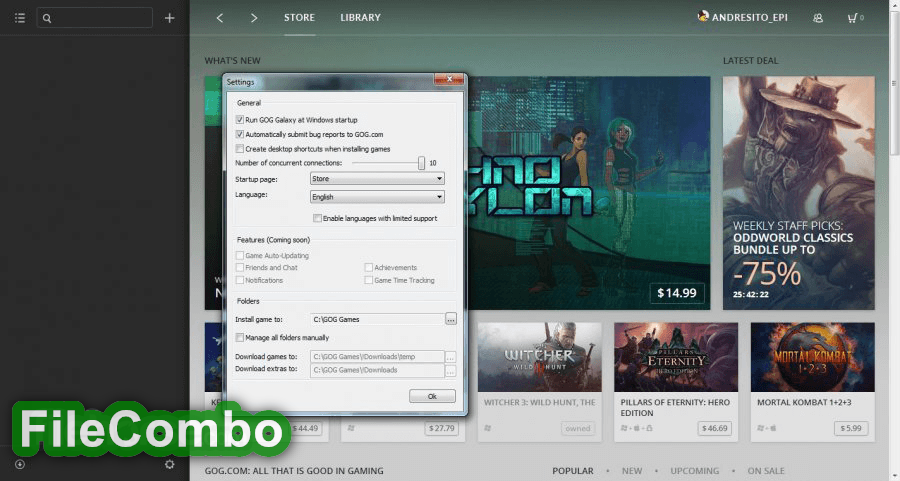Select the NEW filter
This screenshot has width=900, height=481.
pos(632,471)
